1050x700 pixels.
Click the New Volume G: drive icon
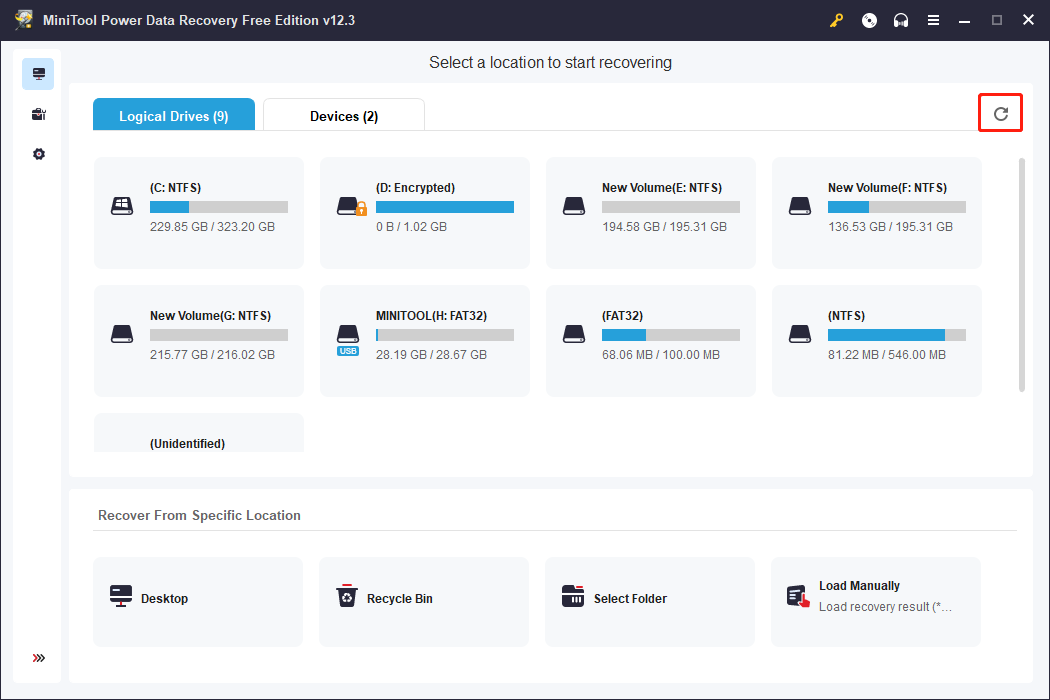tap(122, 334)
